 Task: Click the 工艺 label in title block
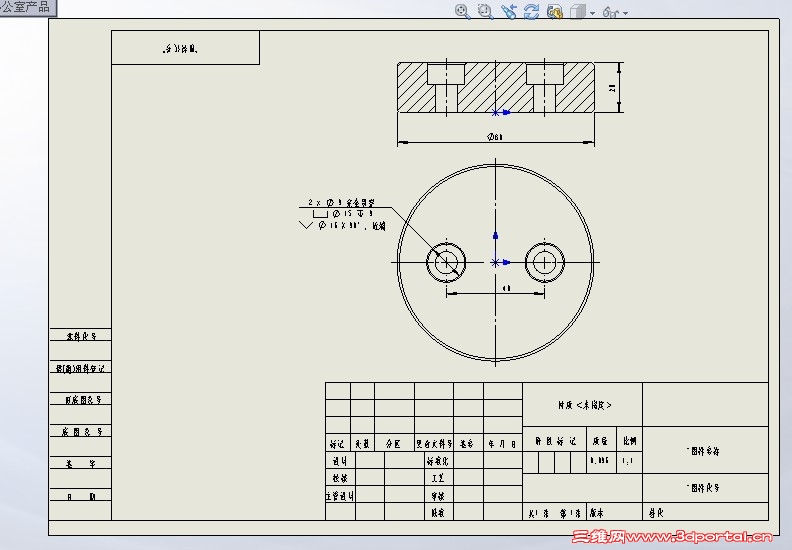click(x=437, y=478)
